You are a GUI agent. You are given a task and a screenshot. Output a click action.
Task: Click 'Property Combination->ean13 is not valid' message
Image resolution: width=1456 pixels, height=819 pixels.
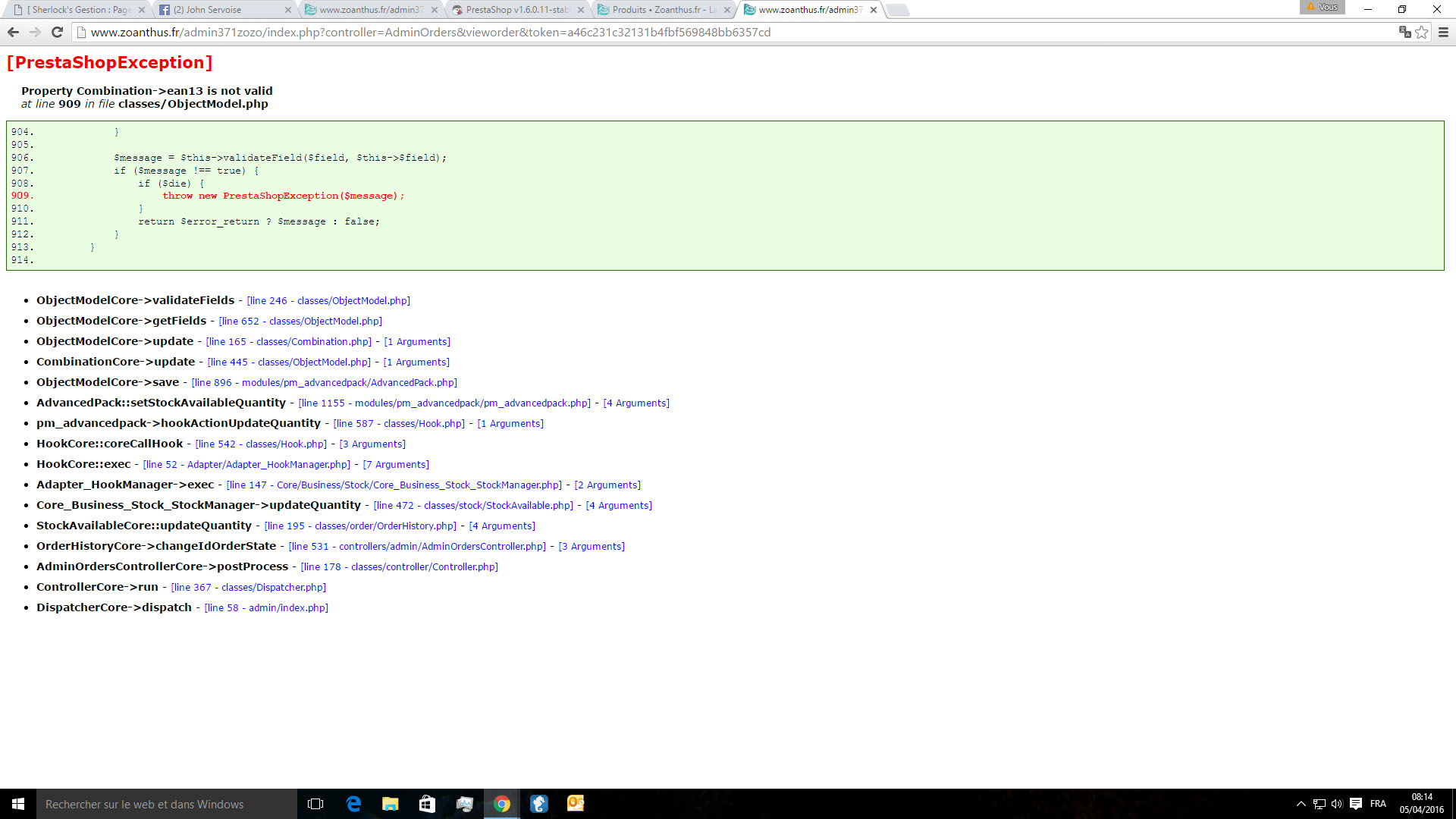147,91
